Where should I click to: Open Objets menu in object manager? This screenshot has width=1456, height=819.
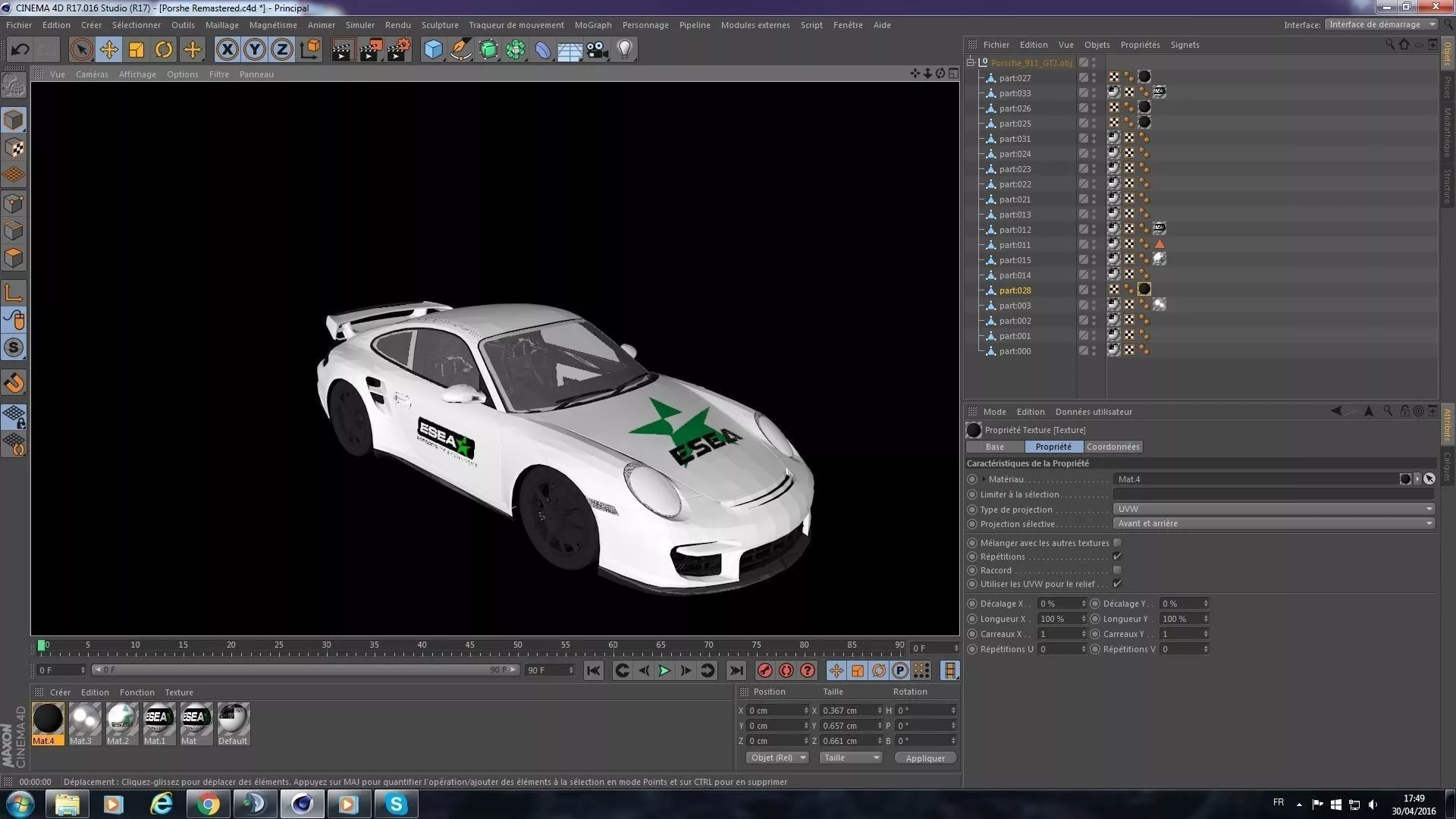pos(1097,45)
